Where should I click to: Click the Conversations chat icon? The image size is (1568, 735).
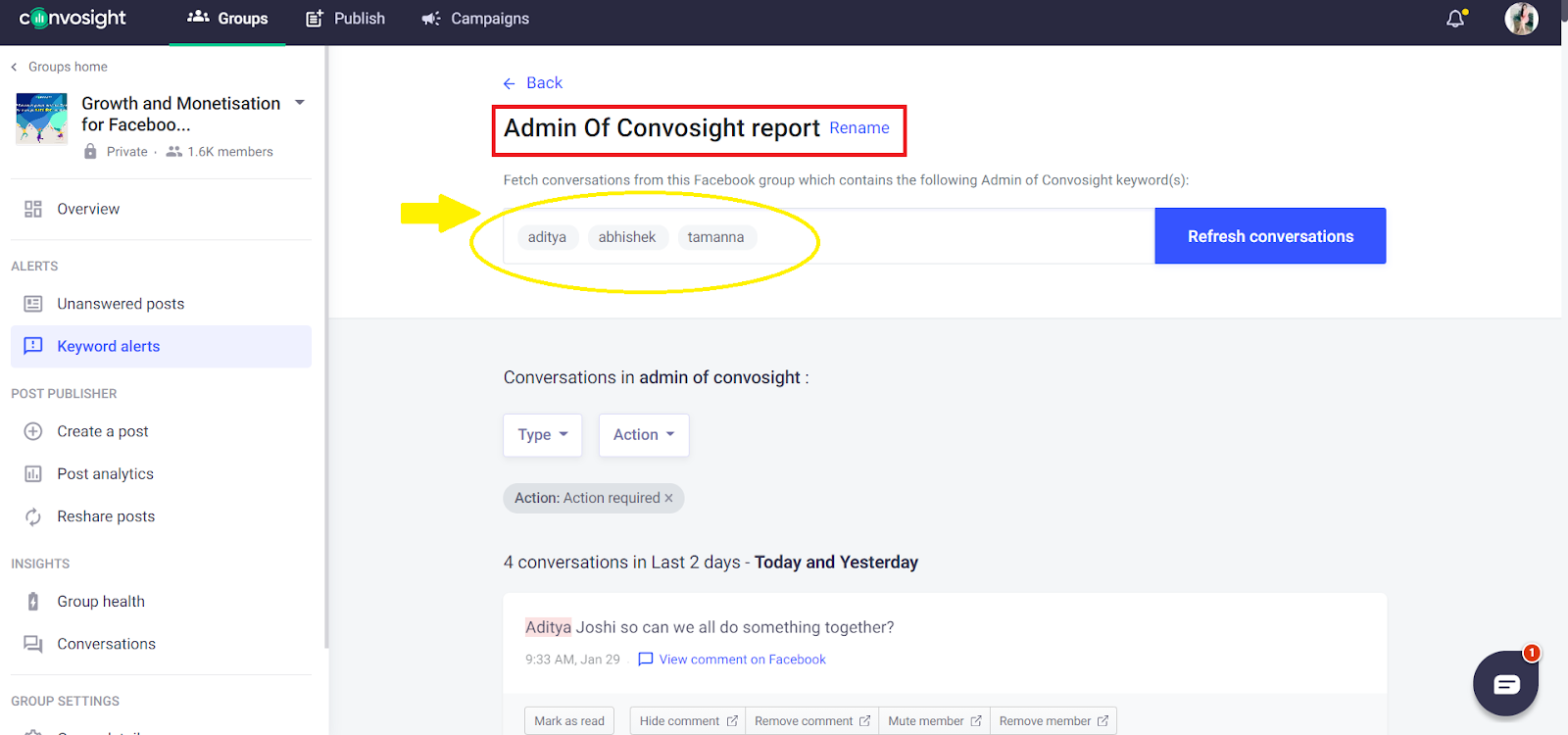coord(33,644)
